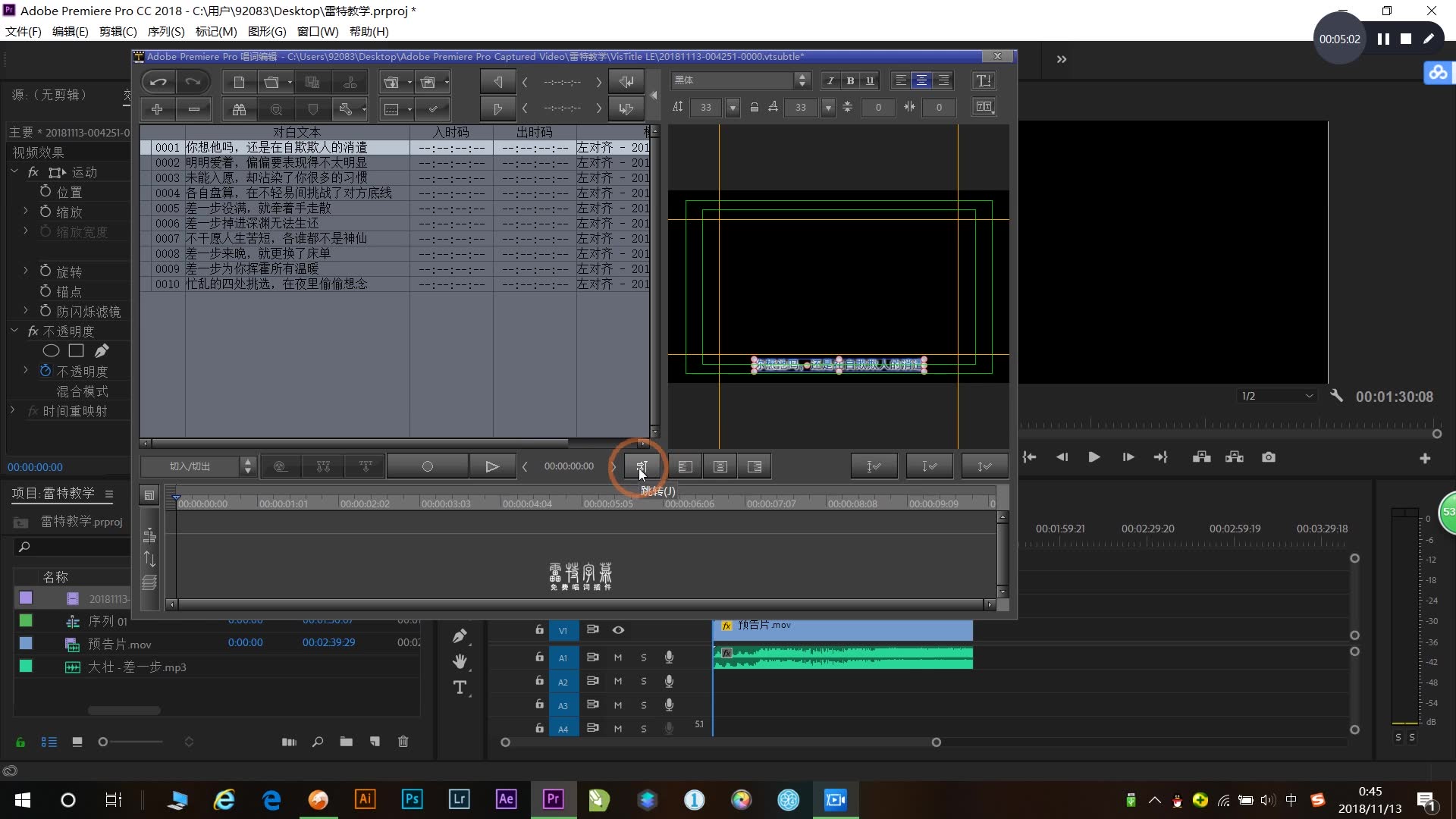
Task: Click the camera export frame icon
Action: click(x=1268, y=457)
